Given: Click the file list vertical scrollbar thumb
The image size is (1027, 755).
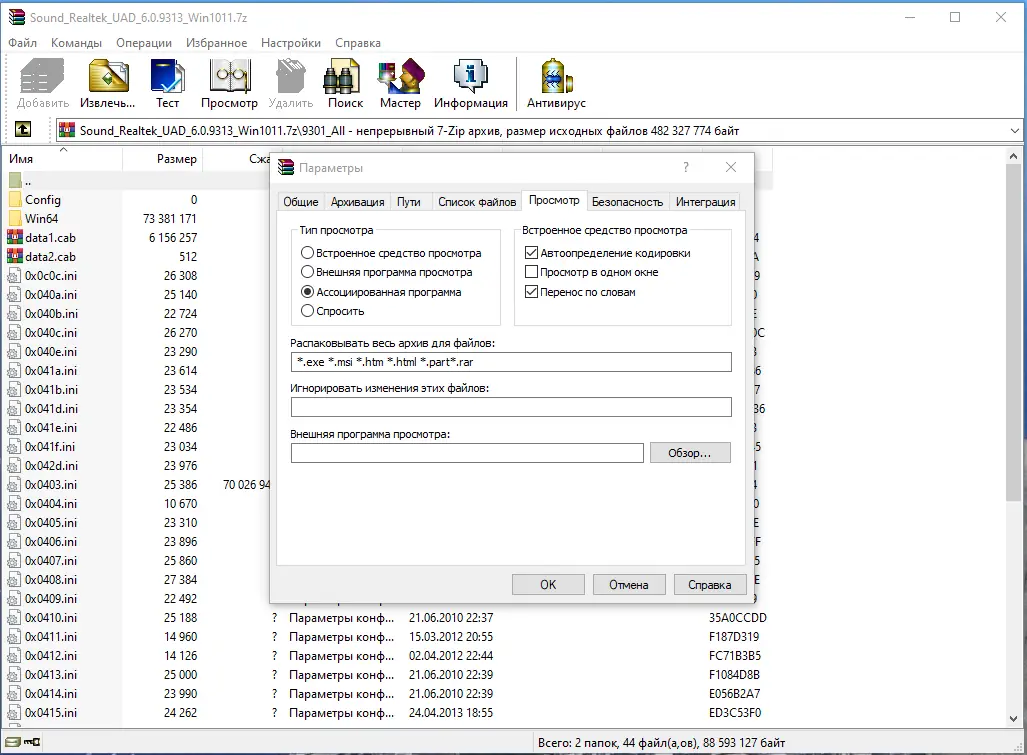Looking at the screenshot, I should coord(1013,333).
